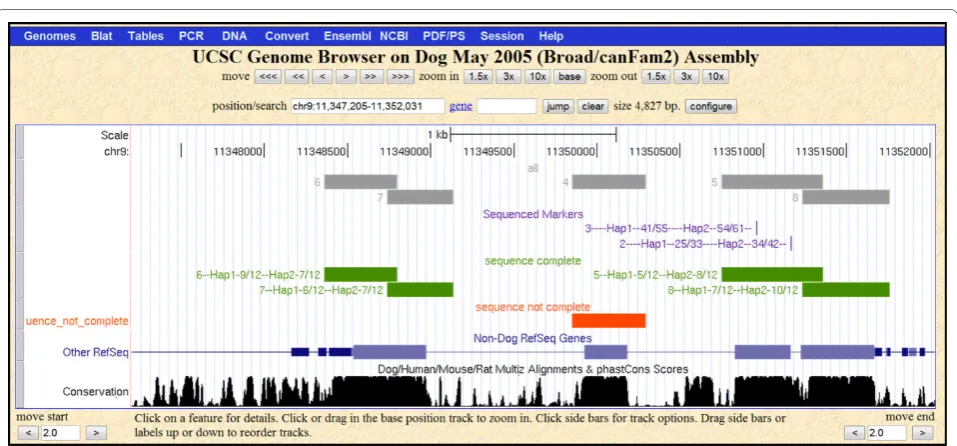Move slightly right with > button

[346, 77]
